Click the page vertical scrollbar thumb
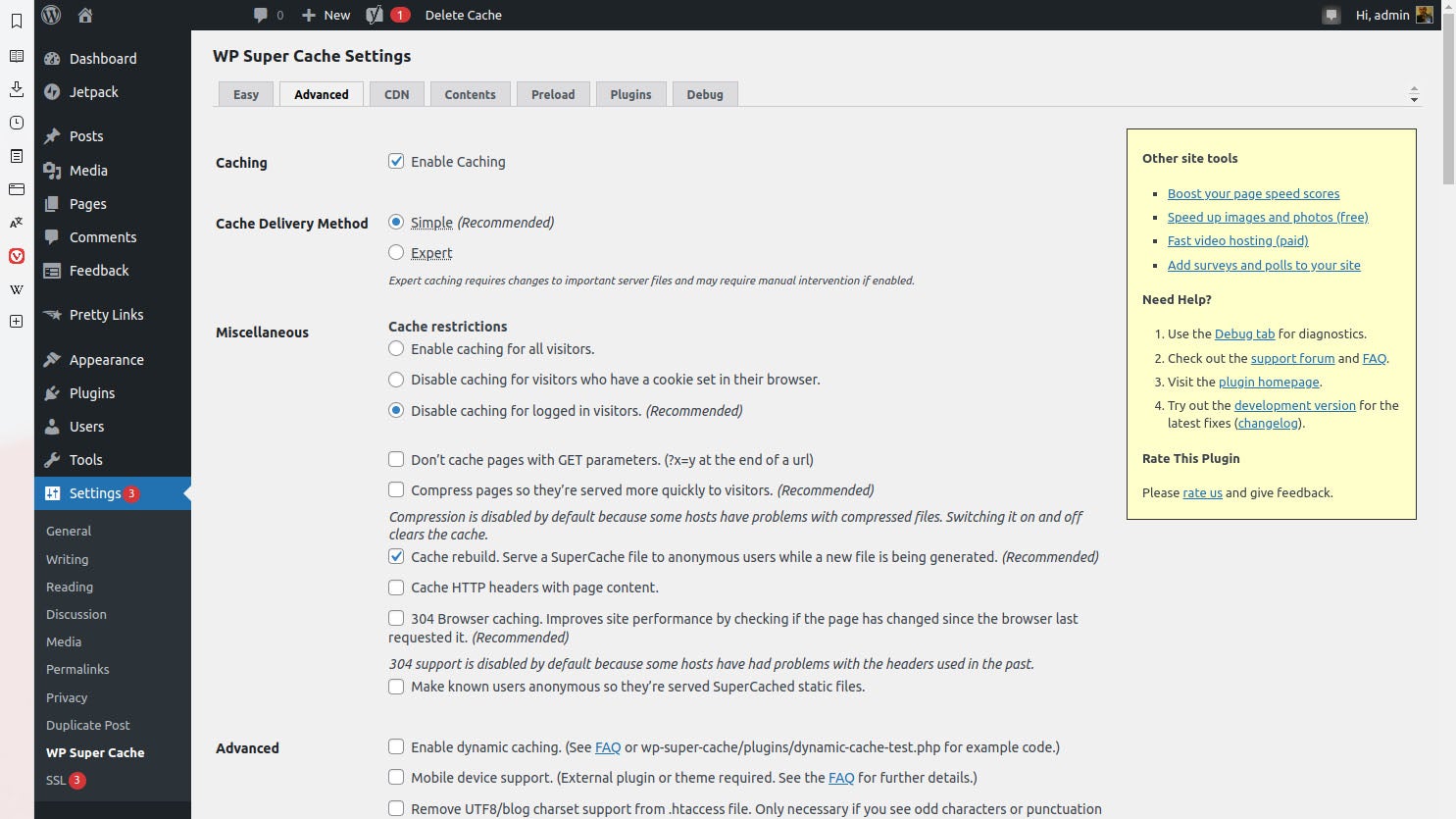The height and width of the screenshot is (819, 1456). click(1448, 98)
